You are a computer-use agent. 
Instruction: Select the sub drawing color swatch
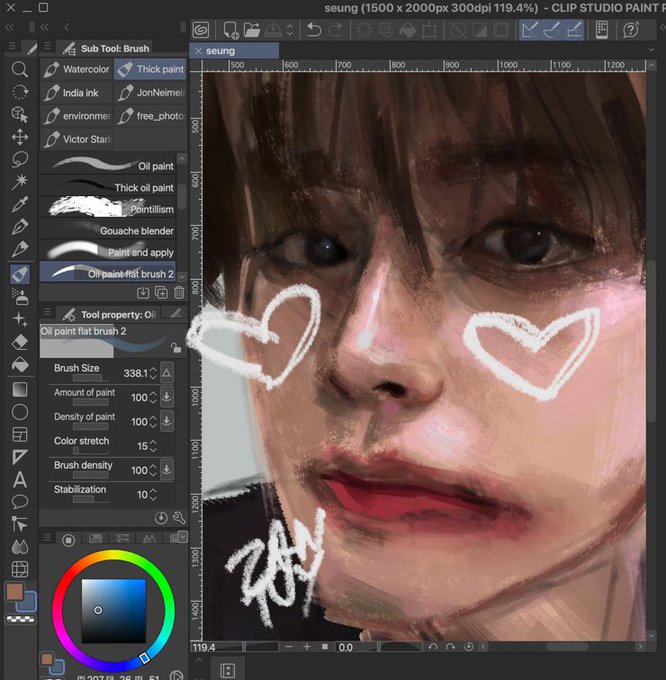28,603
